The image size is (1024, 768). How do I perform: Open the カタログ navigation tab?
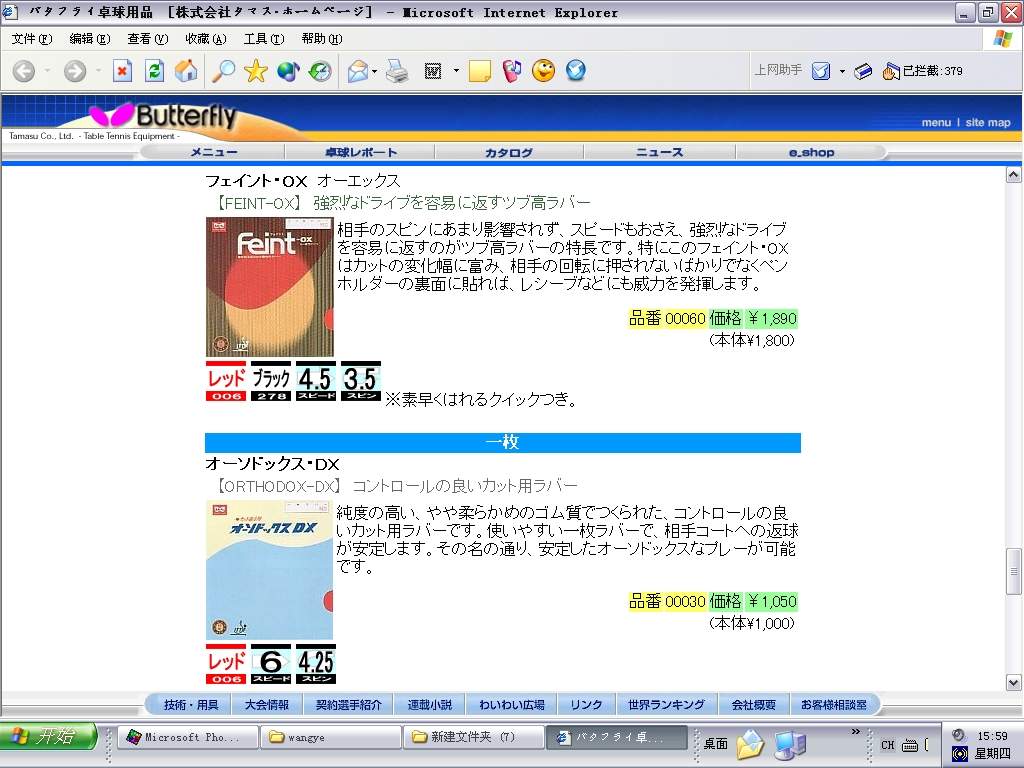click(509, 152)
